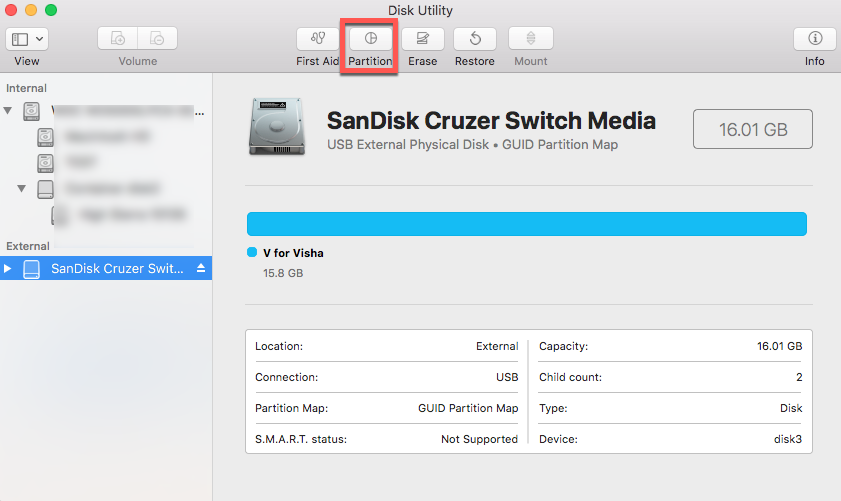Select the first internal disk icon

click(x=32, y=111)
